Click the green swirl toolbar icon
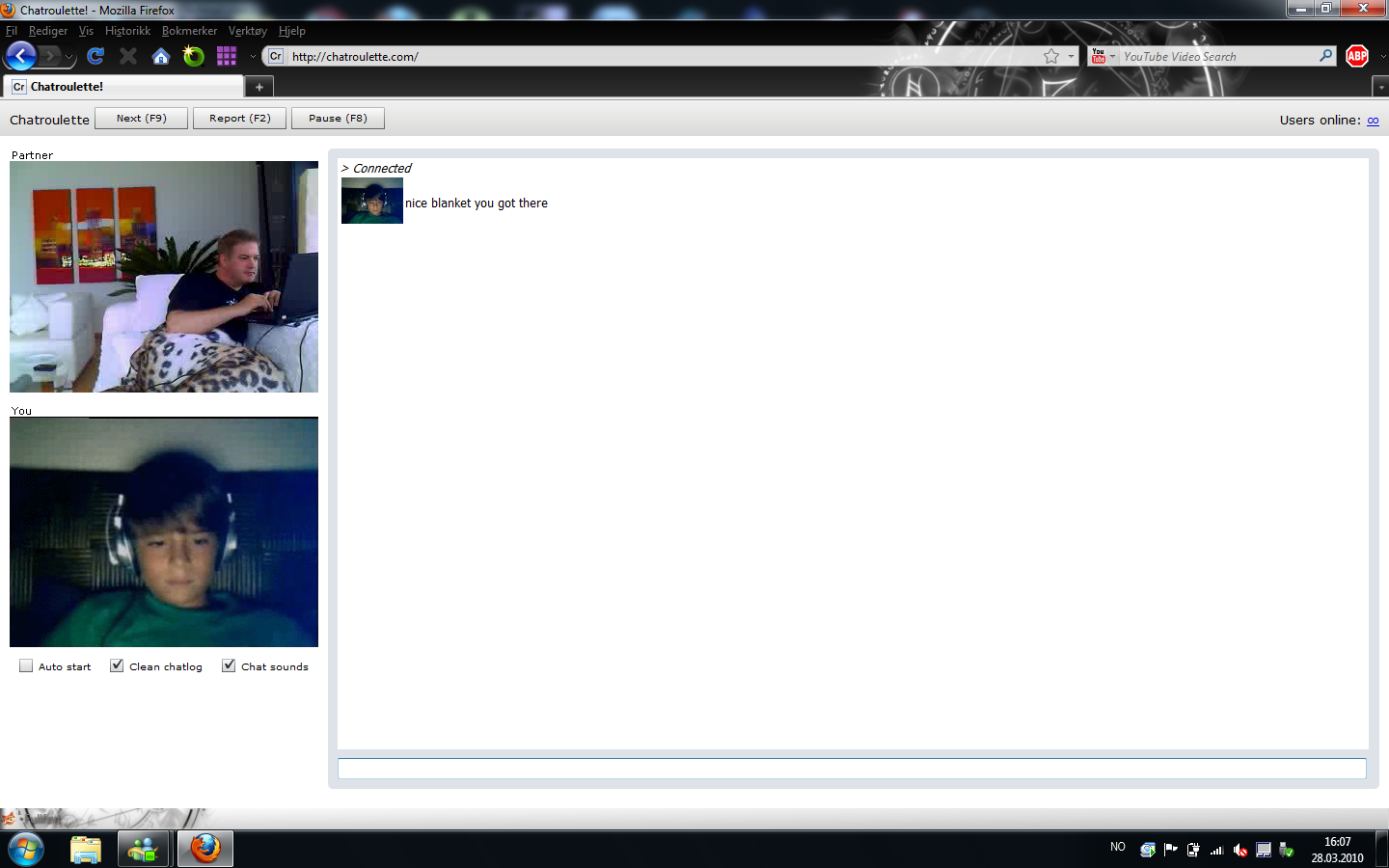This screenshot has width=1389, height=868. [194, 56]
